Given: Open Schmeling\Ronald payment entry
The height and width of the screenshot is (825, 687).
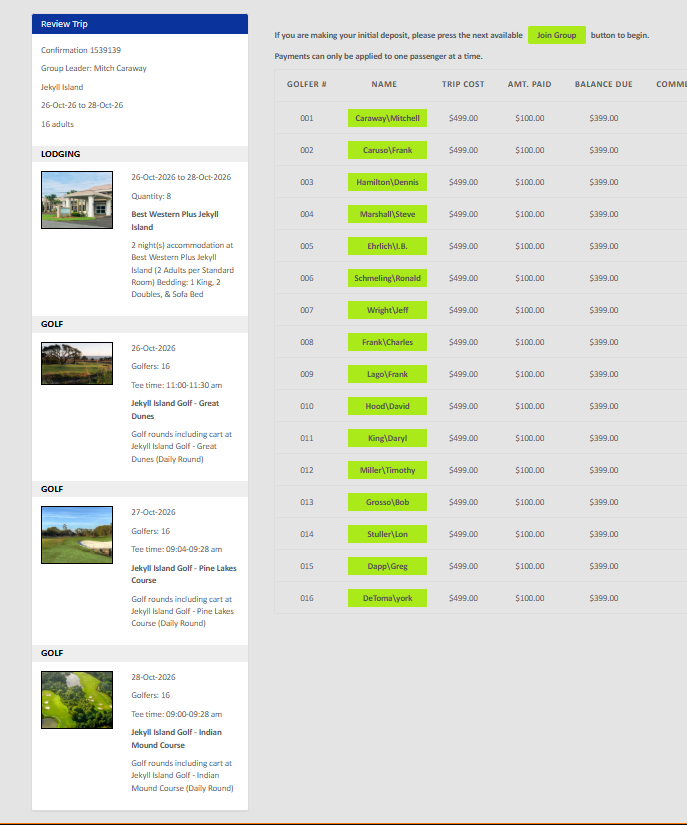Looking at the screenshot, I should click(387, 278).
